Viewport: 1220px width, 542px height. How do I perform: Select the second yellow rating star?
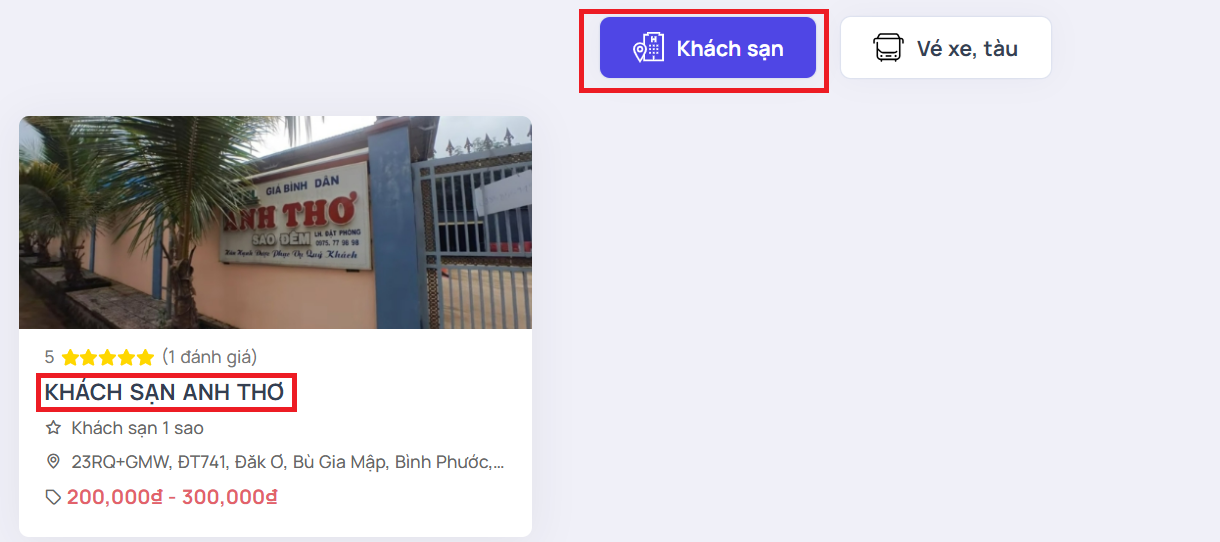[x=89, y=357]
